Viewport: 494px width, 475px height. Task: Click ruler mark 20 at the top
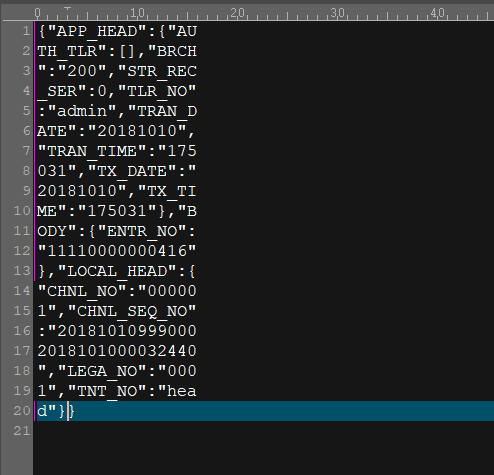(x=237, y=13)
